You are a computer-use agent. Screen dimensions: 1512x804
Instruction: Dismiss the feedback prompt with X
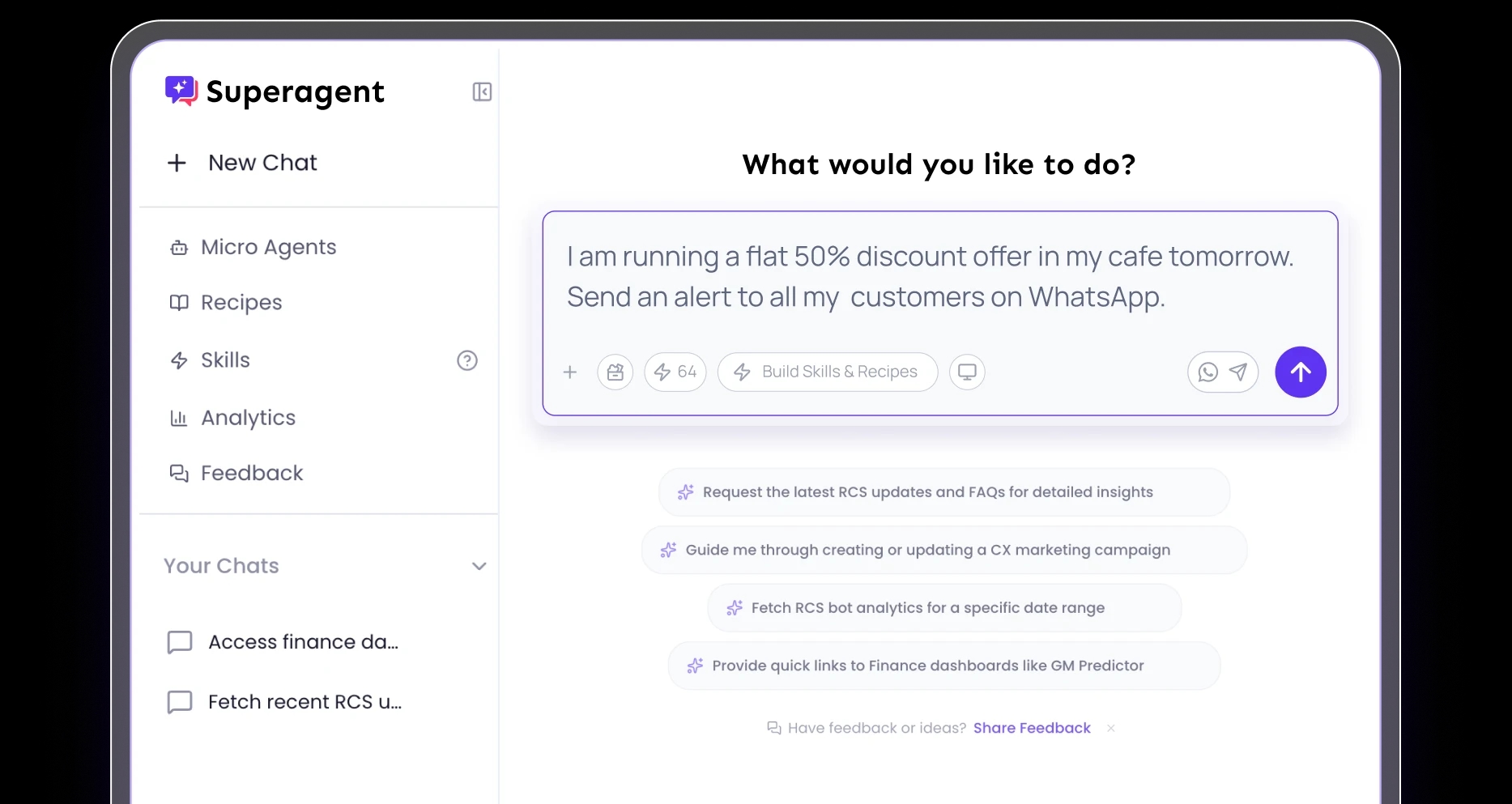(1111, 728)
